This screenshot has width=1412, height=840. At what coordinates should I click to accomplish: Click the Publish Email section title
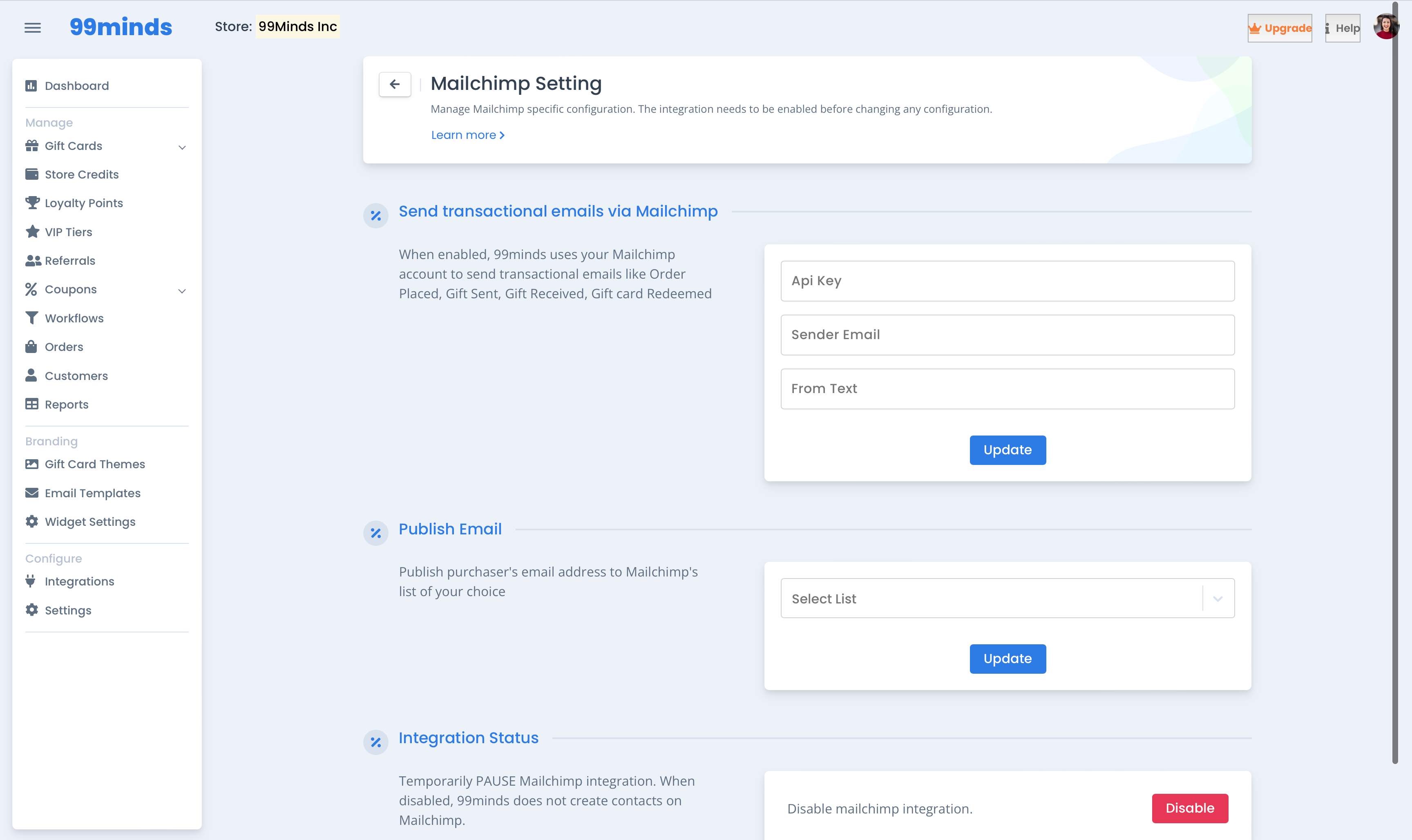tap(450, 529)
